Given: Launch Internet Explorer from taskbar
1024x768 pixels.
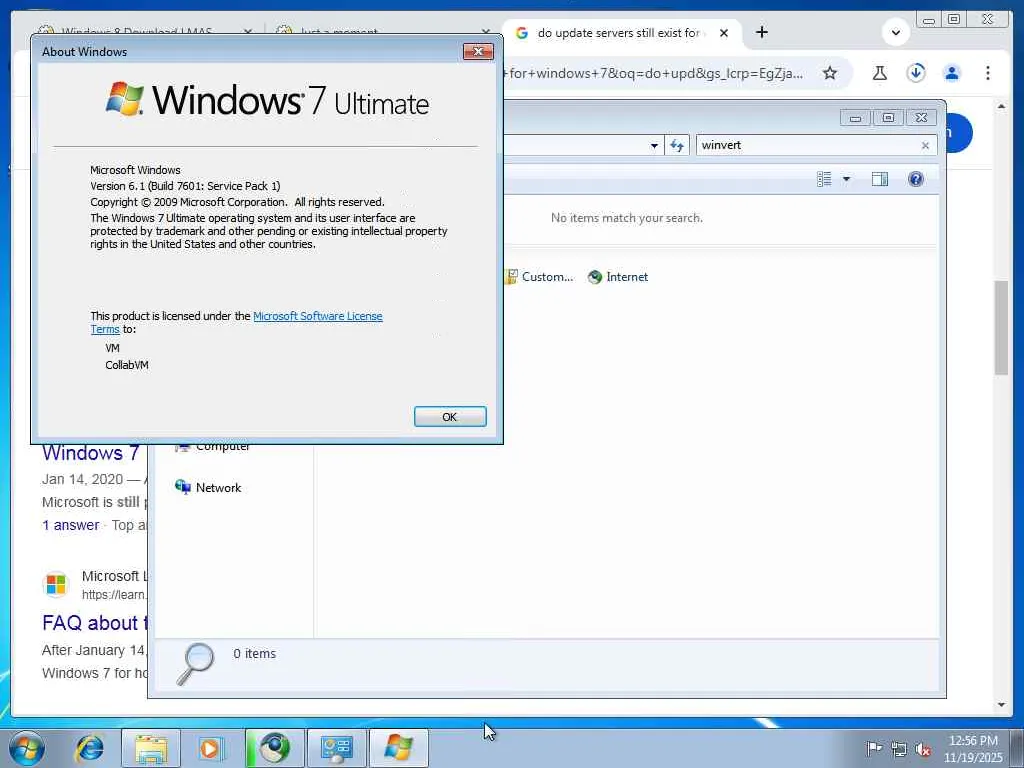Looking at the screenshot, I should click(89, 748).
